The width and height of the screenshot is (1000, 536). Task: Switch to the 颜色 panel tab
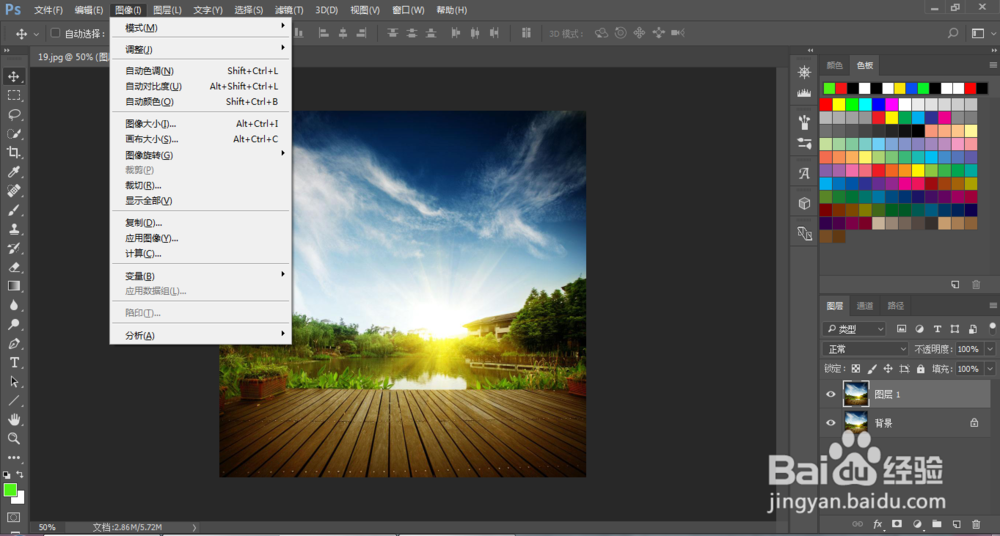coord(834,65)
